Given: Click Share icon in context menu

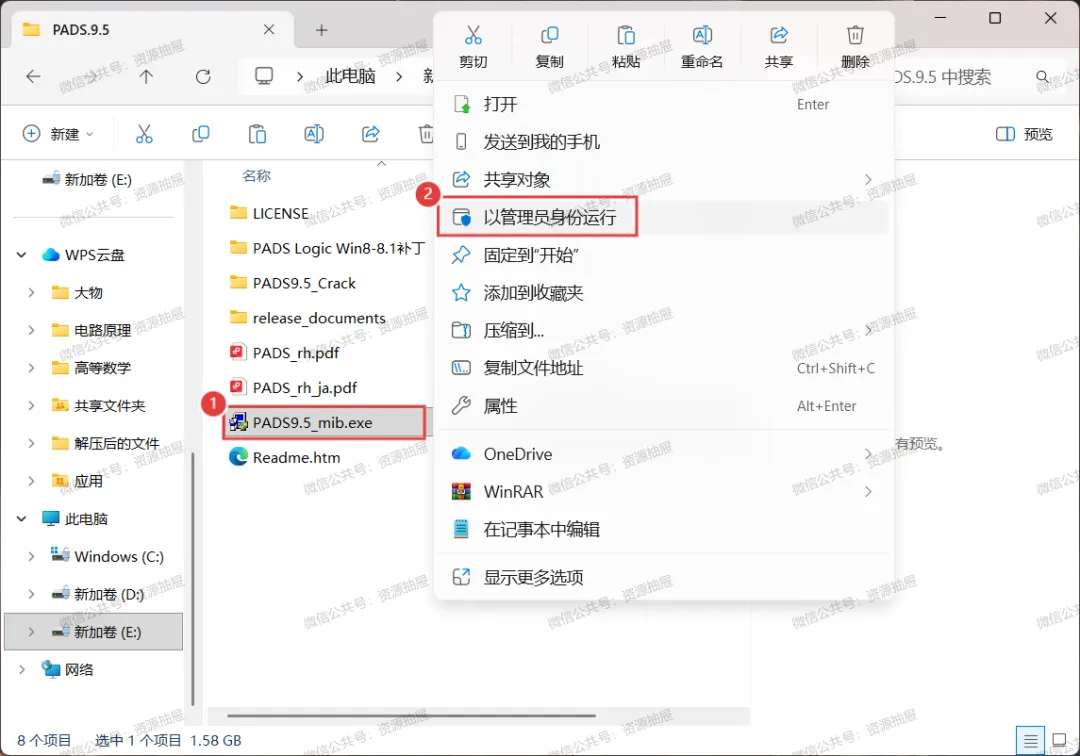Looking at the screenshot, I should 778,46.
